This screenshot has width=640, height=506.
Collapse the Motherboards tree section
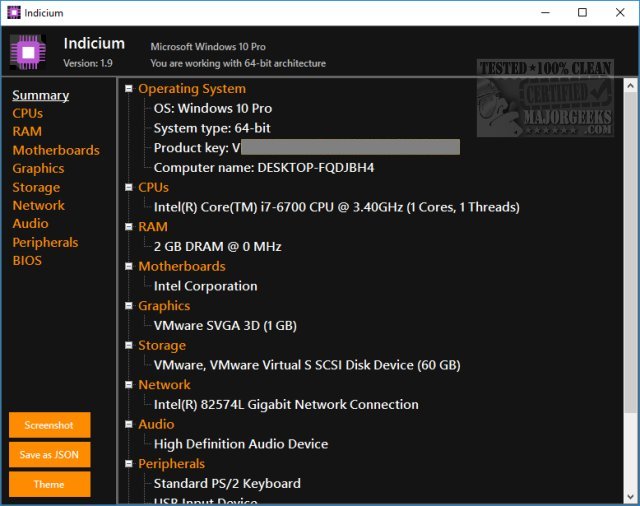[x=129, y=266]
